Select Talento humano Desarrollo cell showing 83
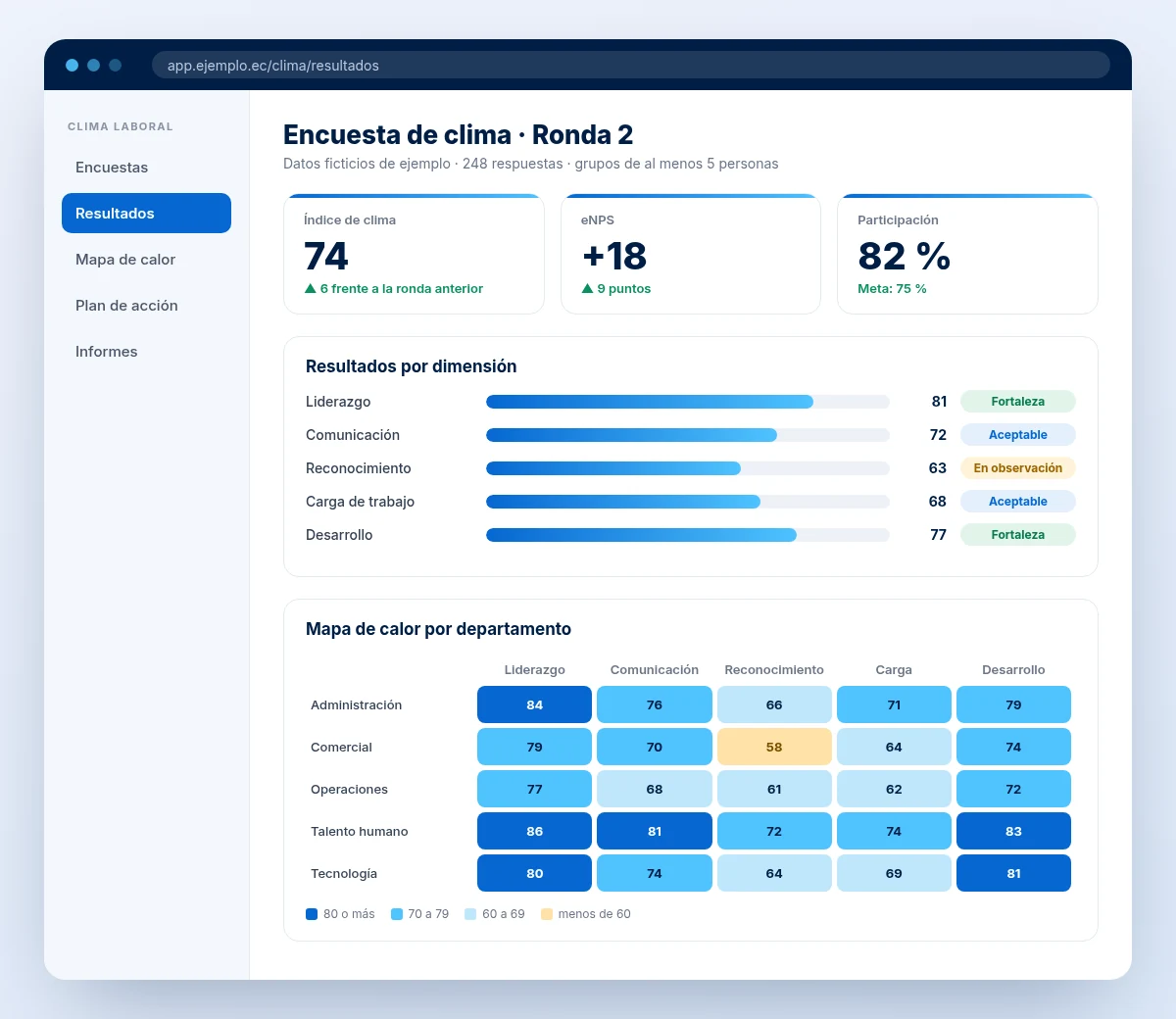Viewport: 1176px width, 1019px height. pos(1013,831)
